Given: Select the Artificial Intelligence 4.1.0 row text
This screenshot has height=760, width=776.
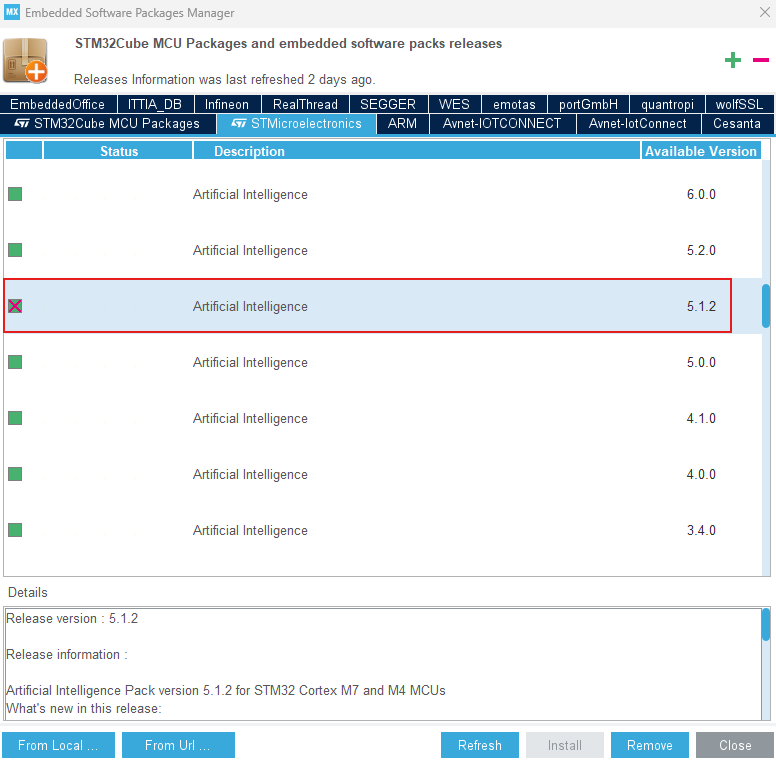Looking at the screenshot, I should pos(250,418).
